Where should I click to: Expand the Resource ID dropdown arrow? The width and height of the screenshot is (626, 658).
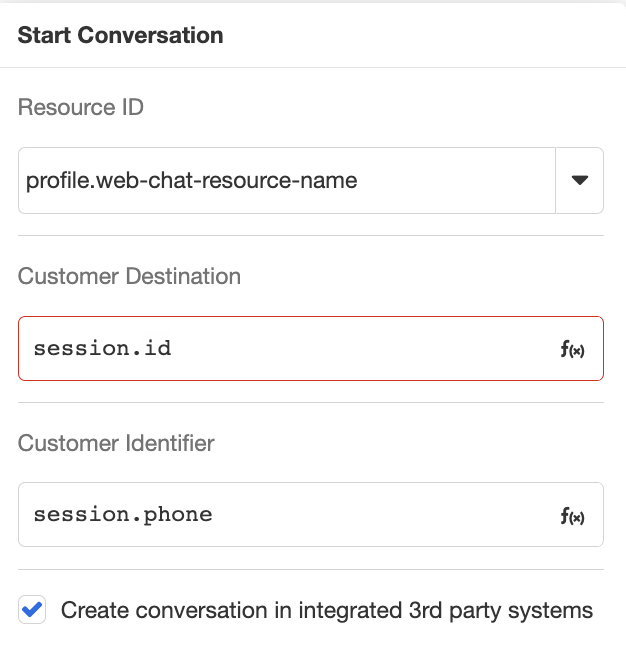579,181
